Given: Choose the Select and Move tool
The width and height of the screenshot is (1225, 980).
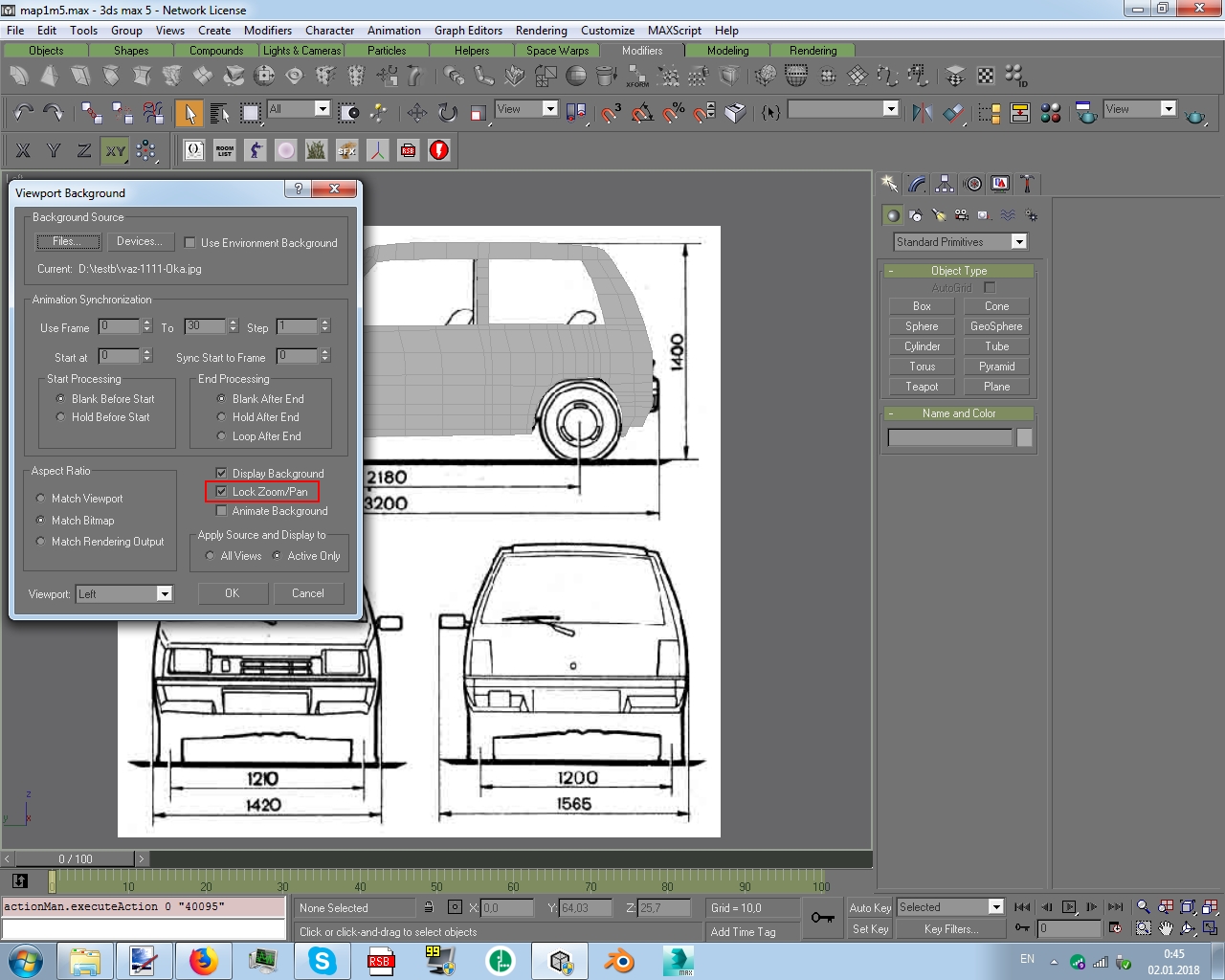Looking at the screenshot, I should [x=417, y=113].
